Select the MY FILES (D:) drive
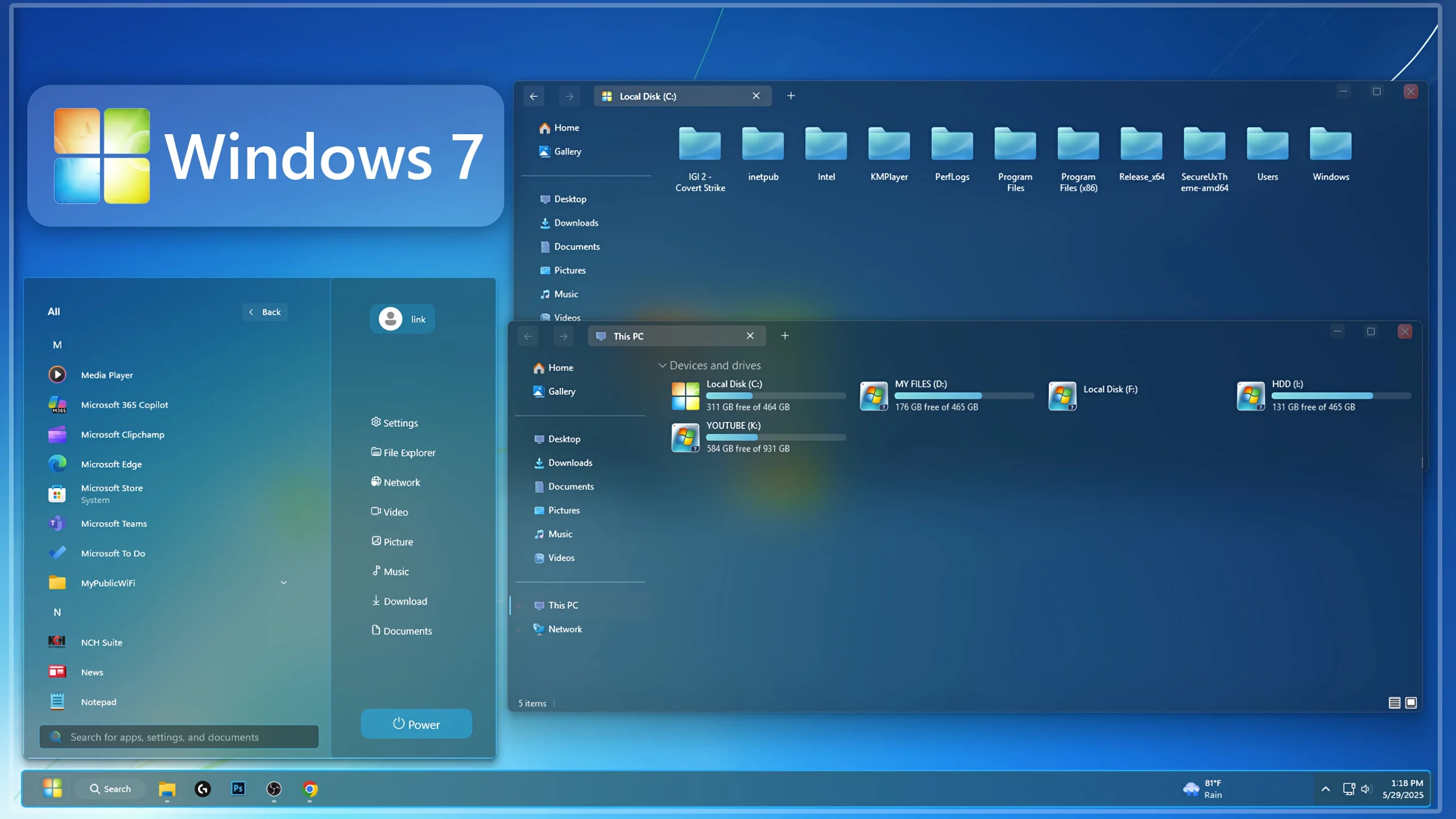The height and width of the screenshot is (819, 1456). (946, 395)
